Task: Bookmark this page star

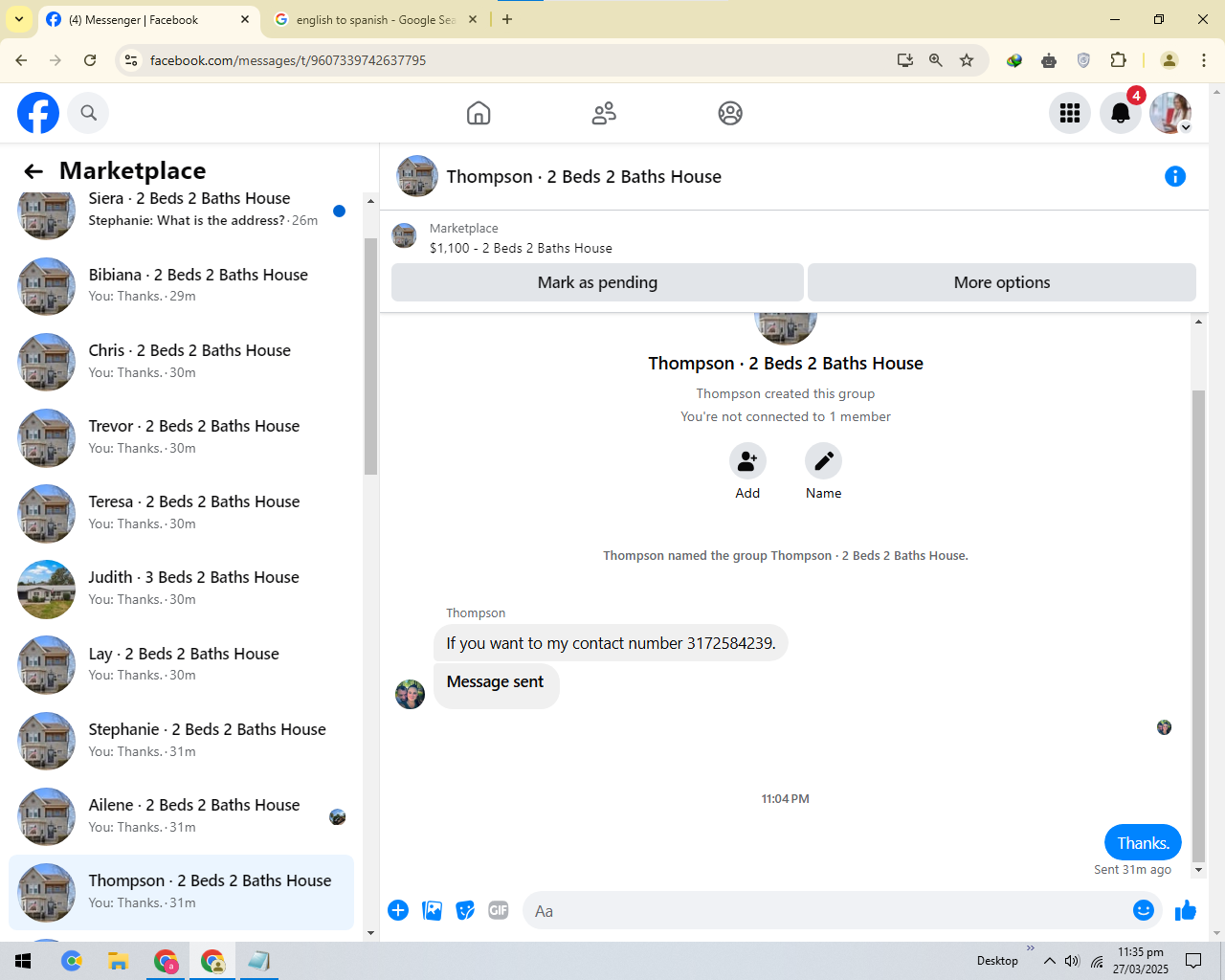Action: coord(967,60)
